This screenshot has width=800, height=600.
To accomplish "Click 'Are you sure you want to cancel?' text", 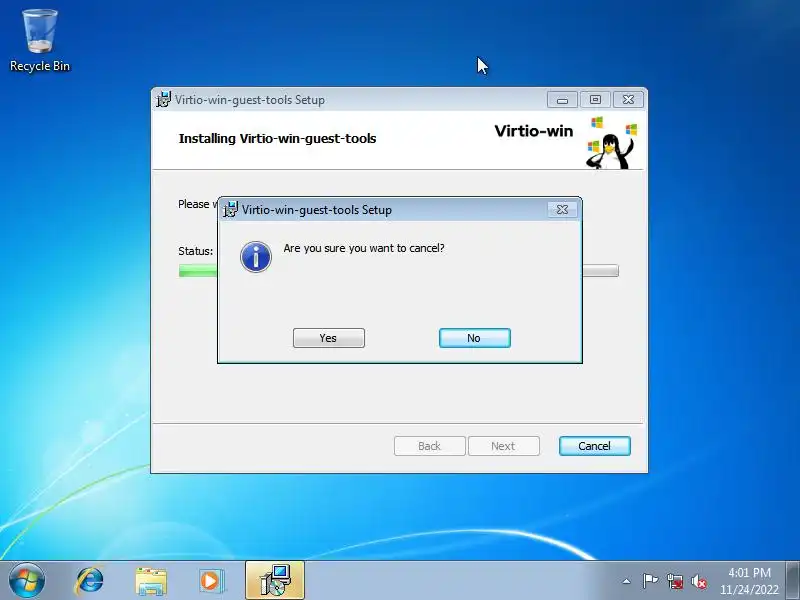I will [364, 248].
